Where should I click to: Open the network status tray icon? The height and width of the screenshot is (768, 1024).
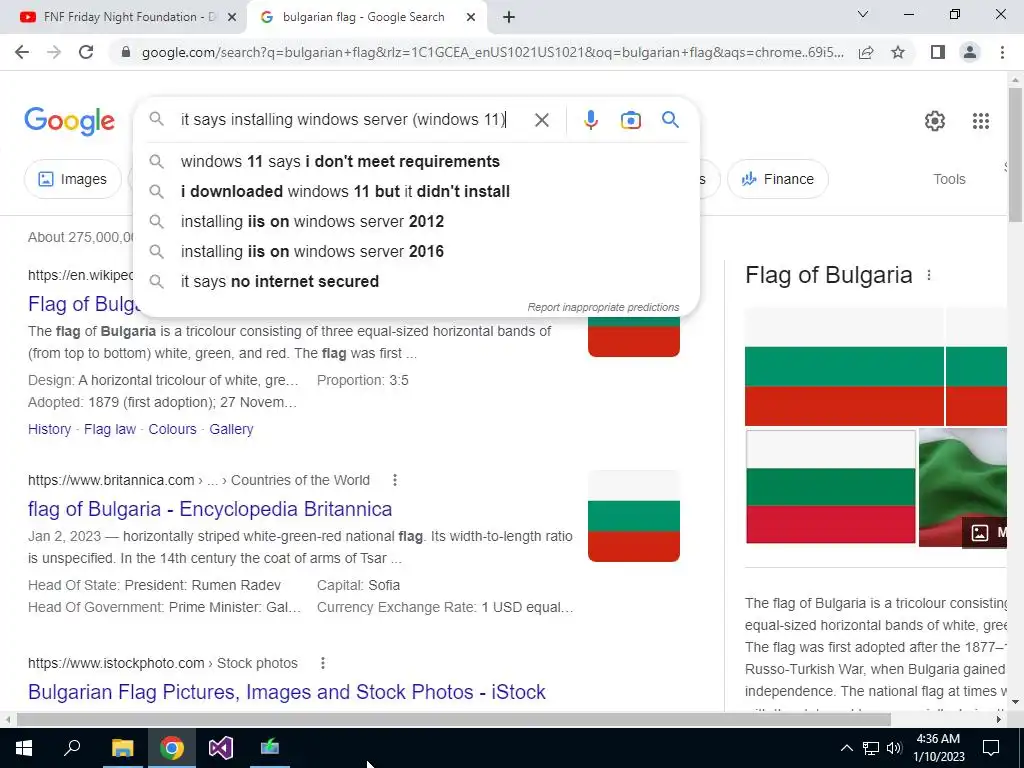point(871,748)
